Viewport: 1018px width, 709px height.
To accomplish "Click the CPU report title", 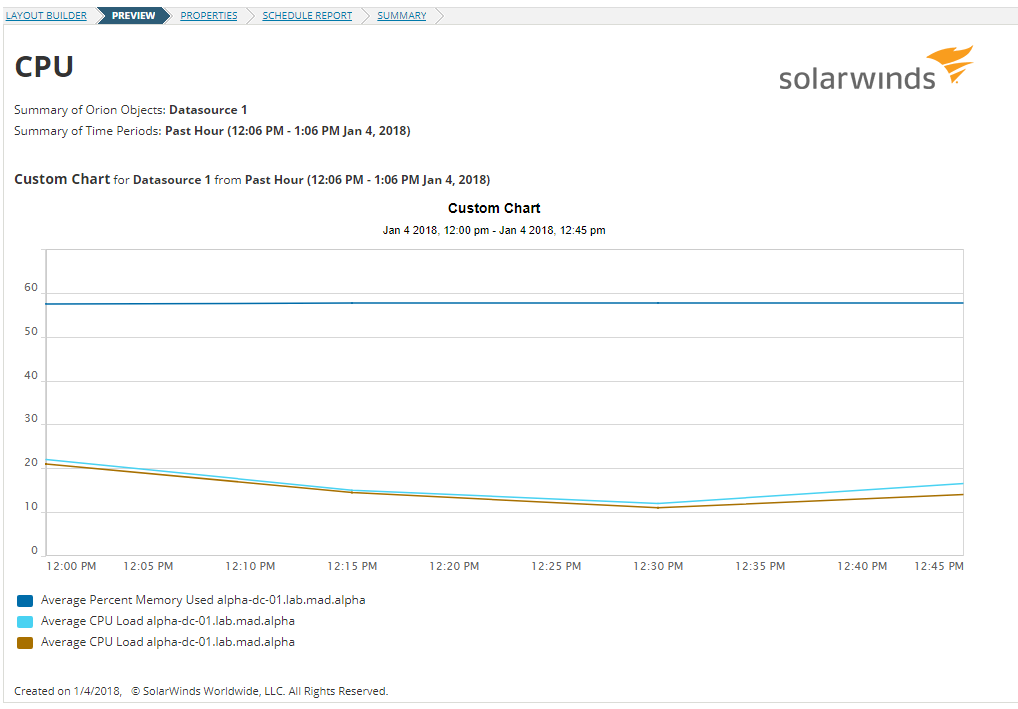I will (x=44, y=67).
